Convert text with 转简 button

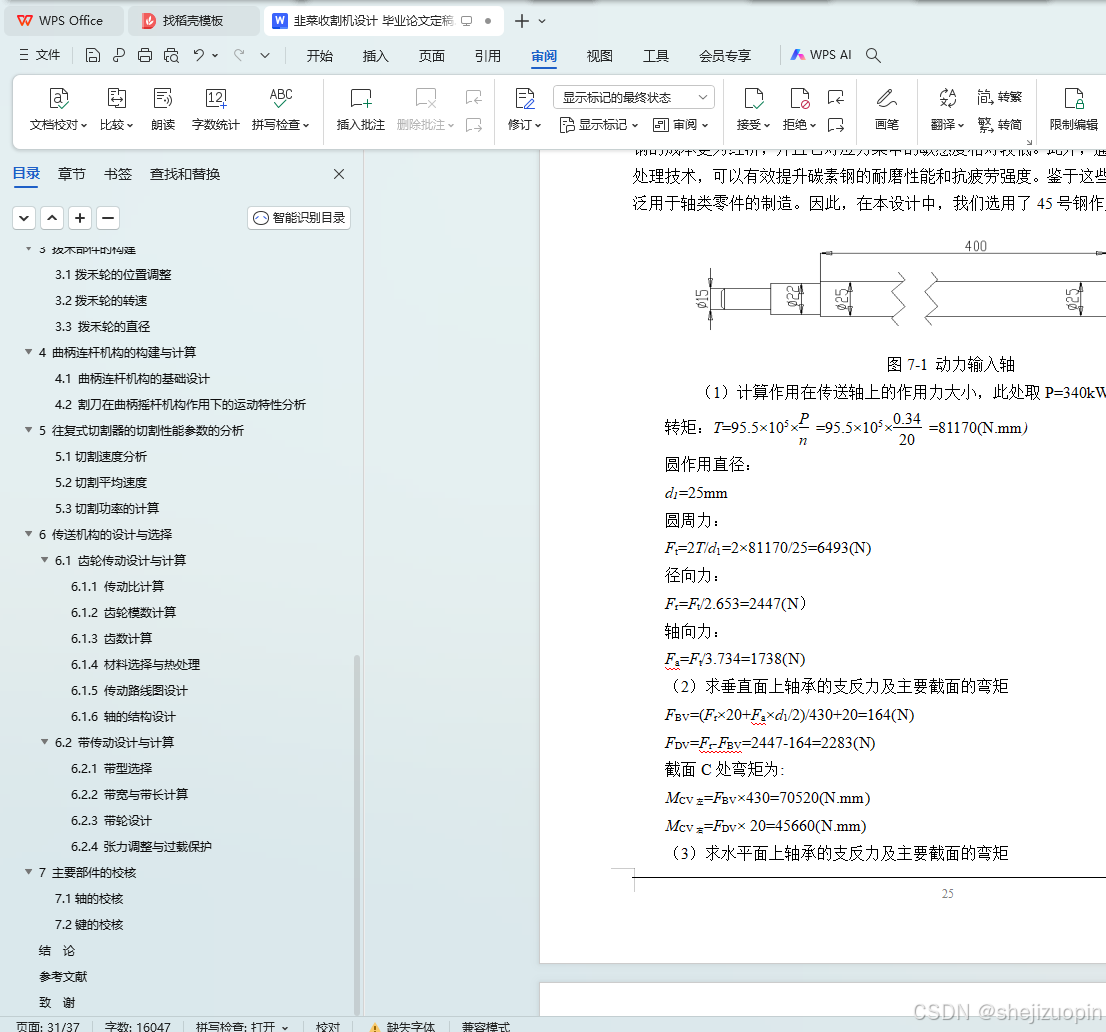point(999,125)
